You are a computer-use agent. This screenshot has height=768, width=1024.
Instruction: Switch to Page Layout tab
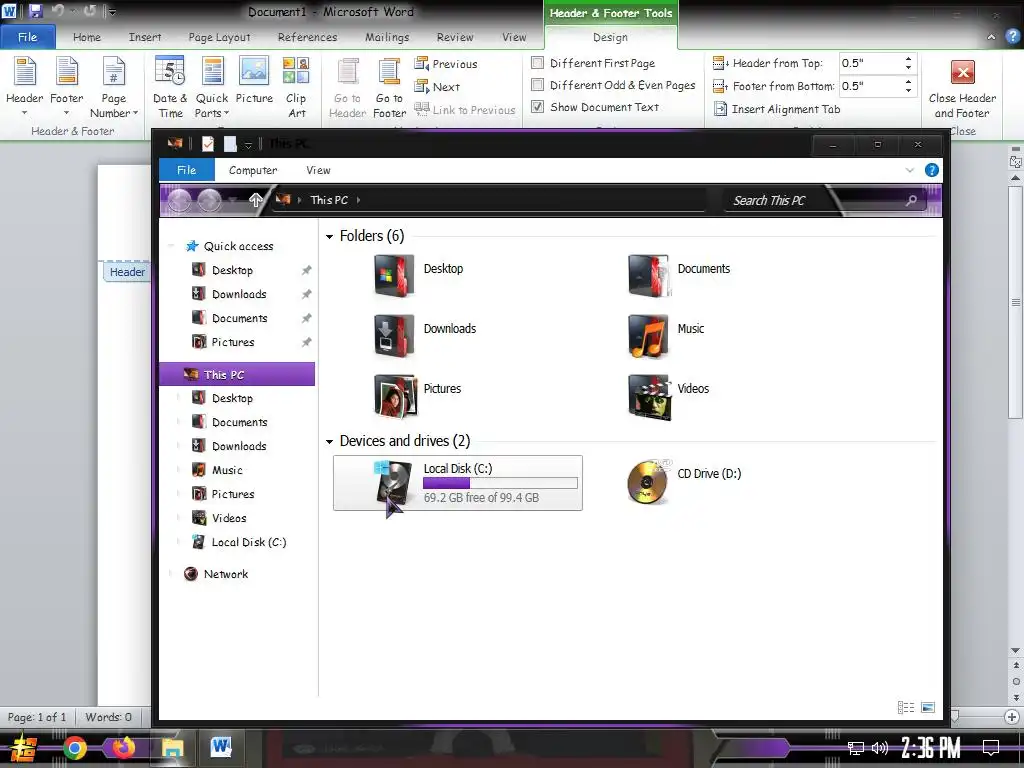pos(219,37)
